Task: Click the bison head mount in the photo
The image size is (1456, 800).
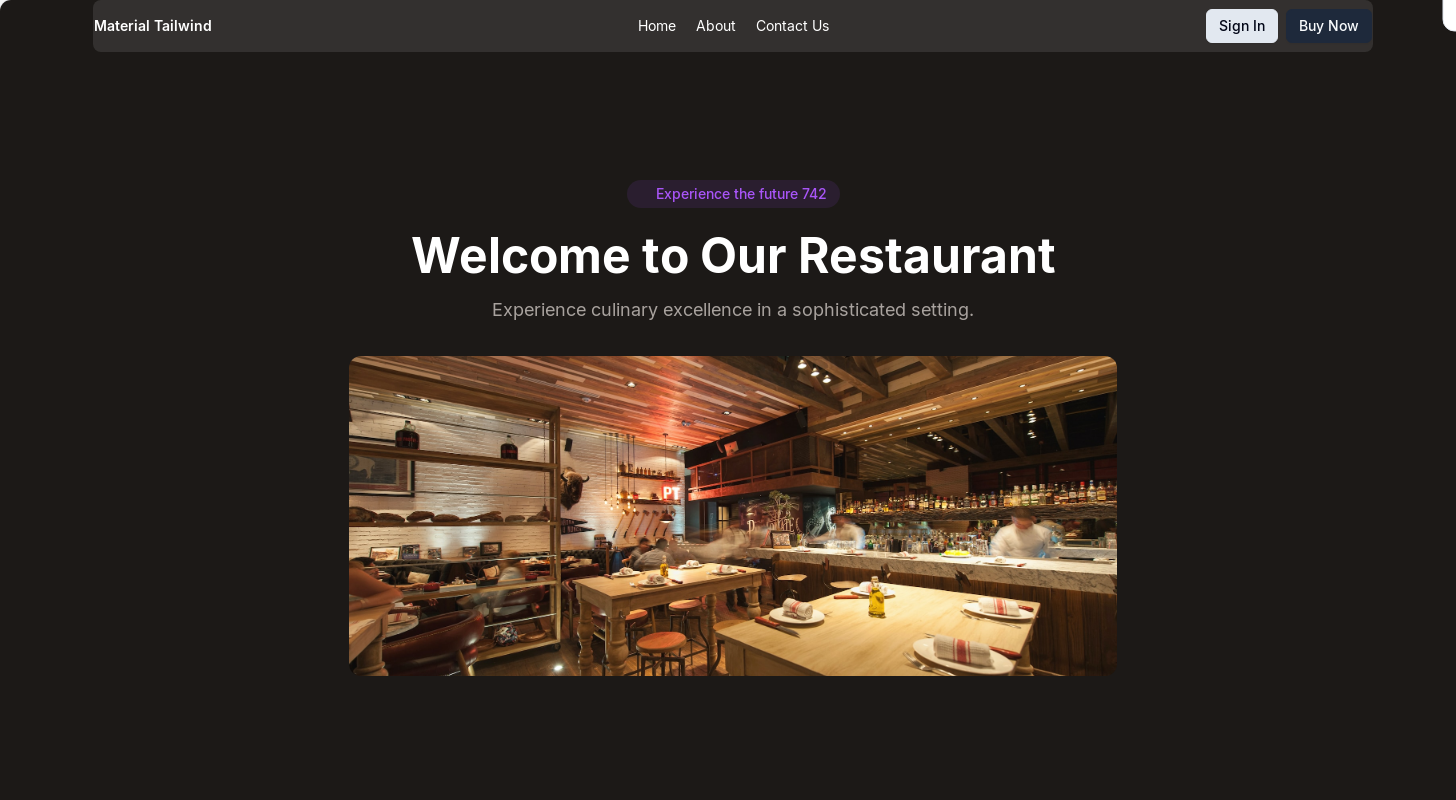Action: coord(575,490)
